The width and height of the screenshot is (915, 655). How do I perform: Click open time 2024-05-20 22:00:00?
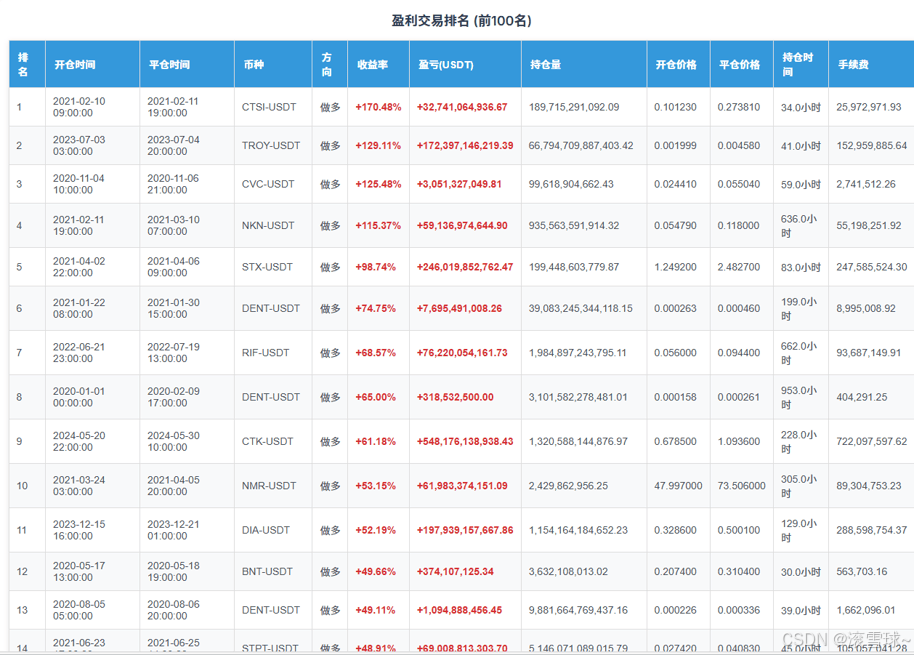79,442
